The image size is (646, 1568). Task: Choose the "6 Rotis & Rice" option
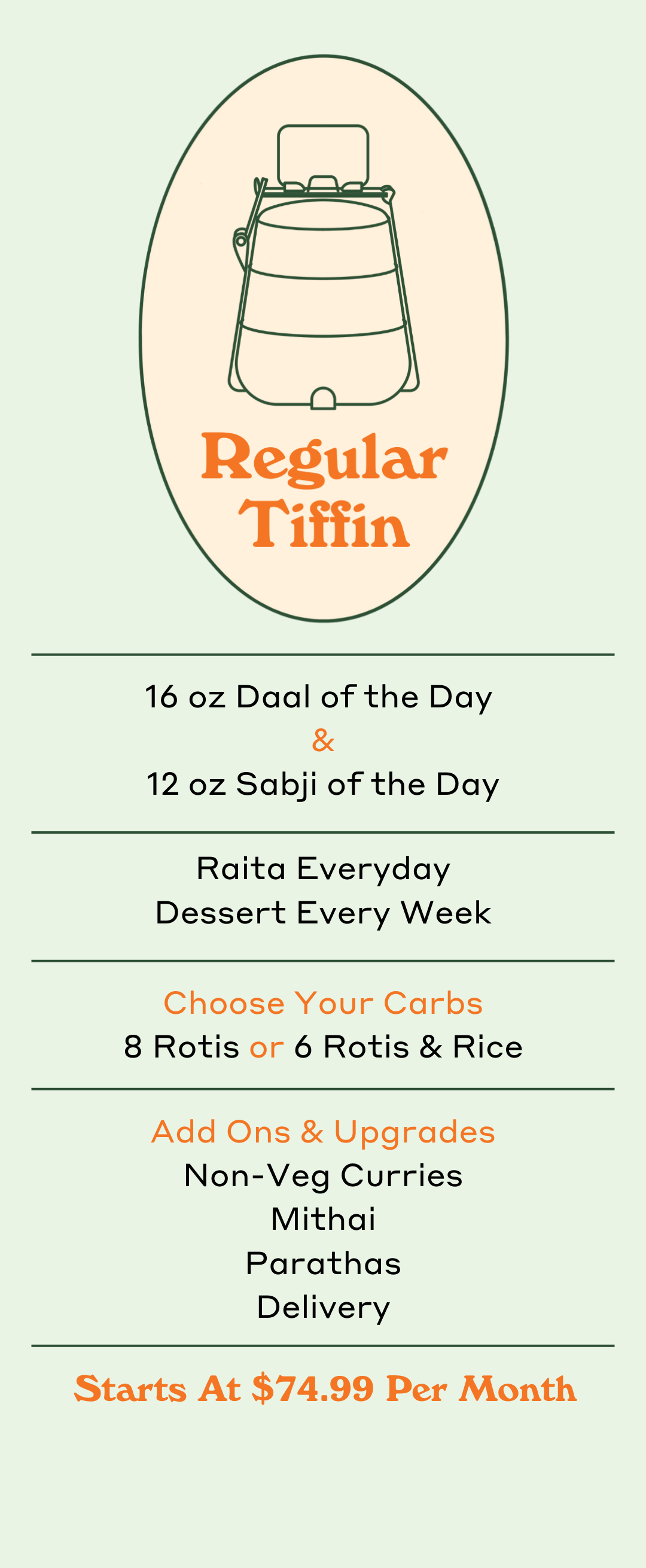408,1047
